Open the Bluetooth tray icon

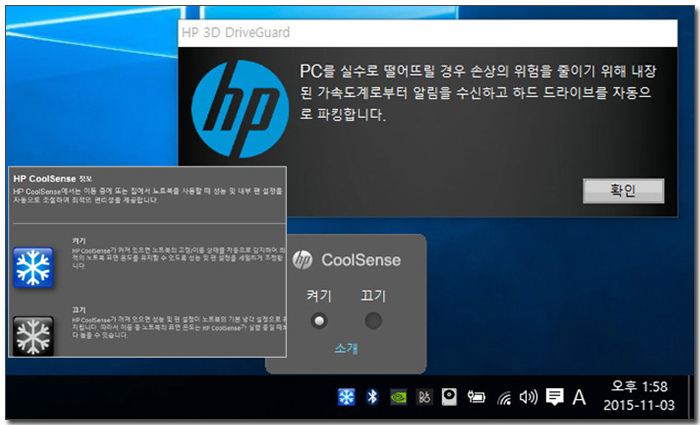pos(372,396)
